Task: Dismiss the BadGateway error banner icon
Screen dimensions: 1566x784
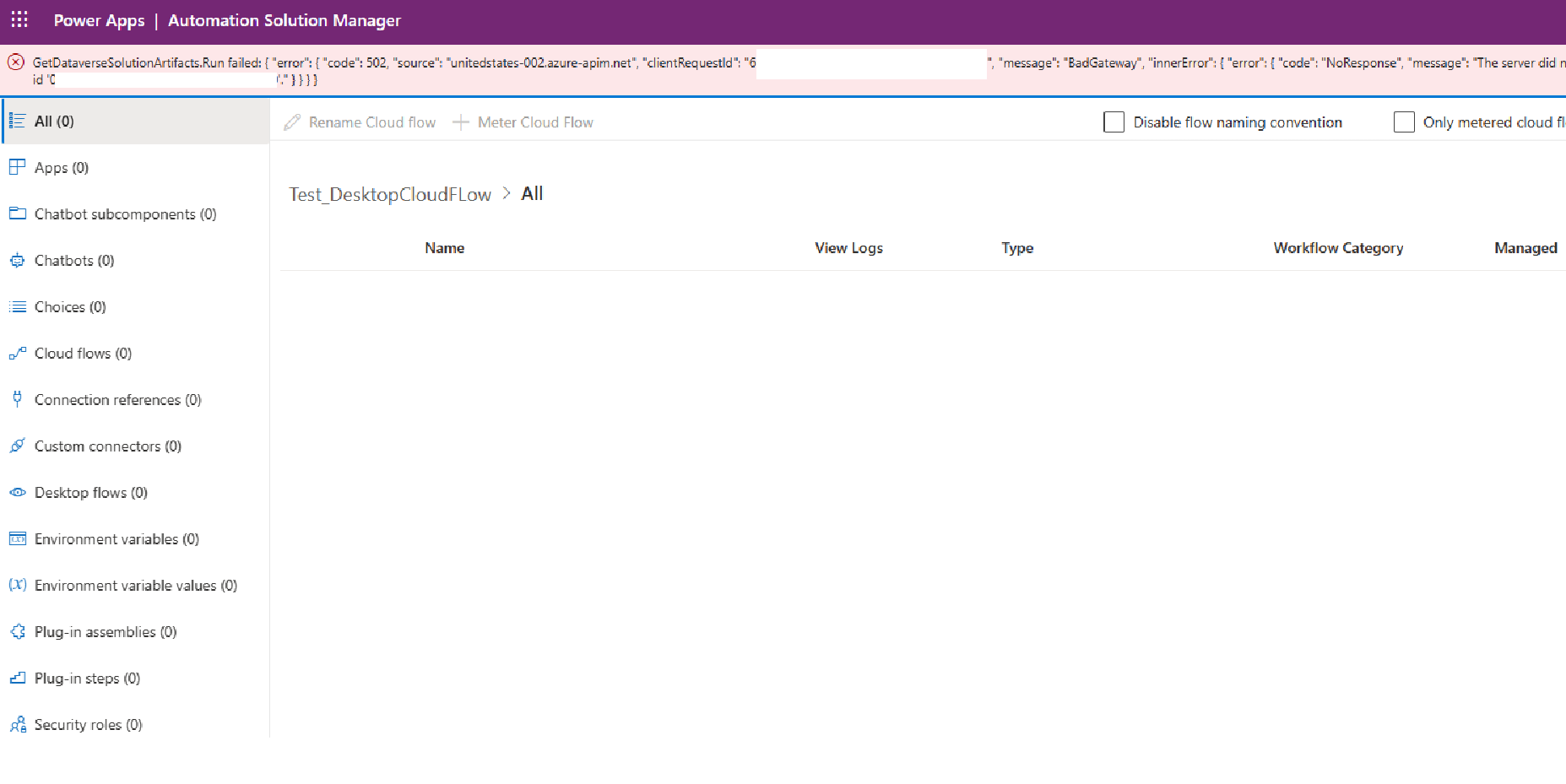Action: tap(15, 62)
